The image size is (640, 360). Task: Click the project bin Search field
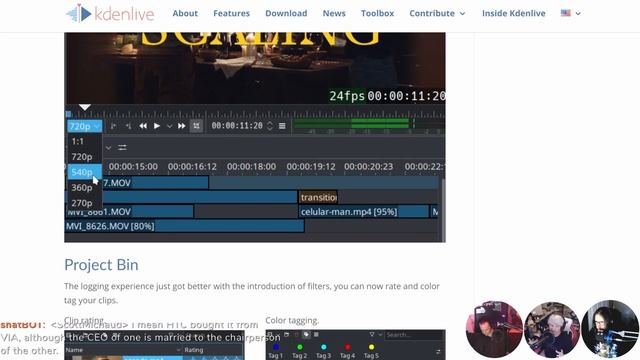414,335
